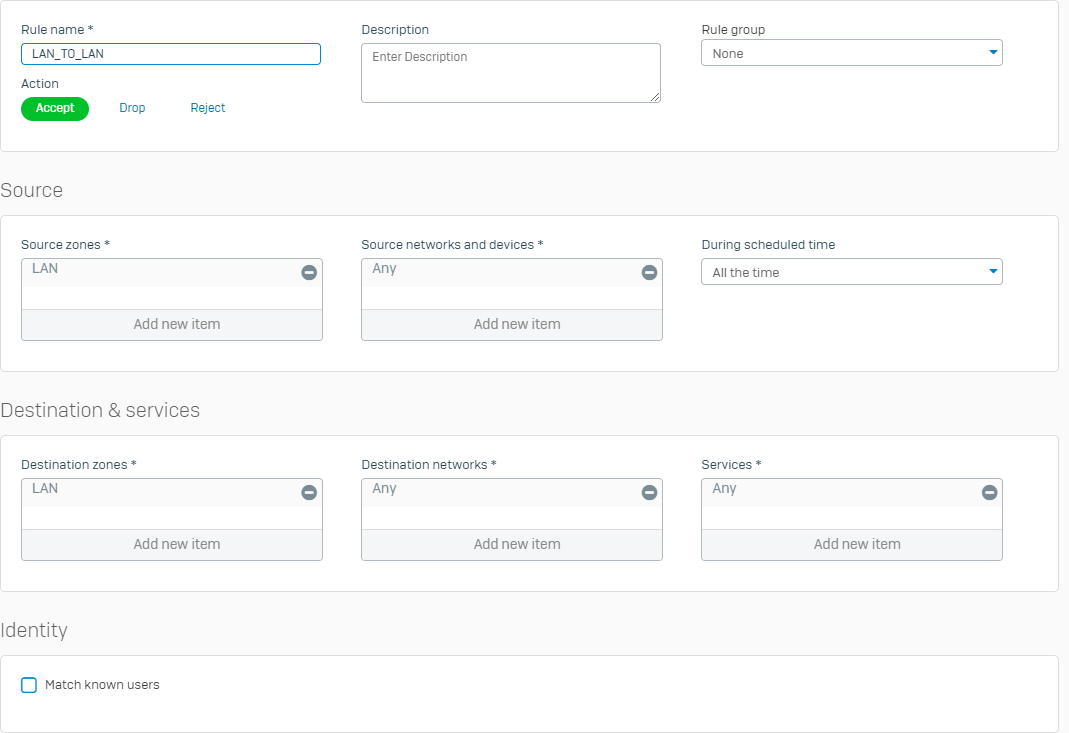Open the Rule group dropdown
The image size is (1069, 733).
coord(852,53)
